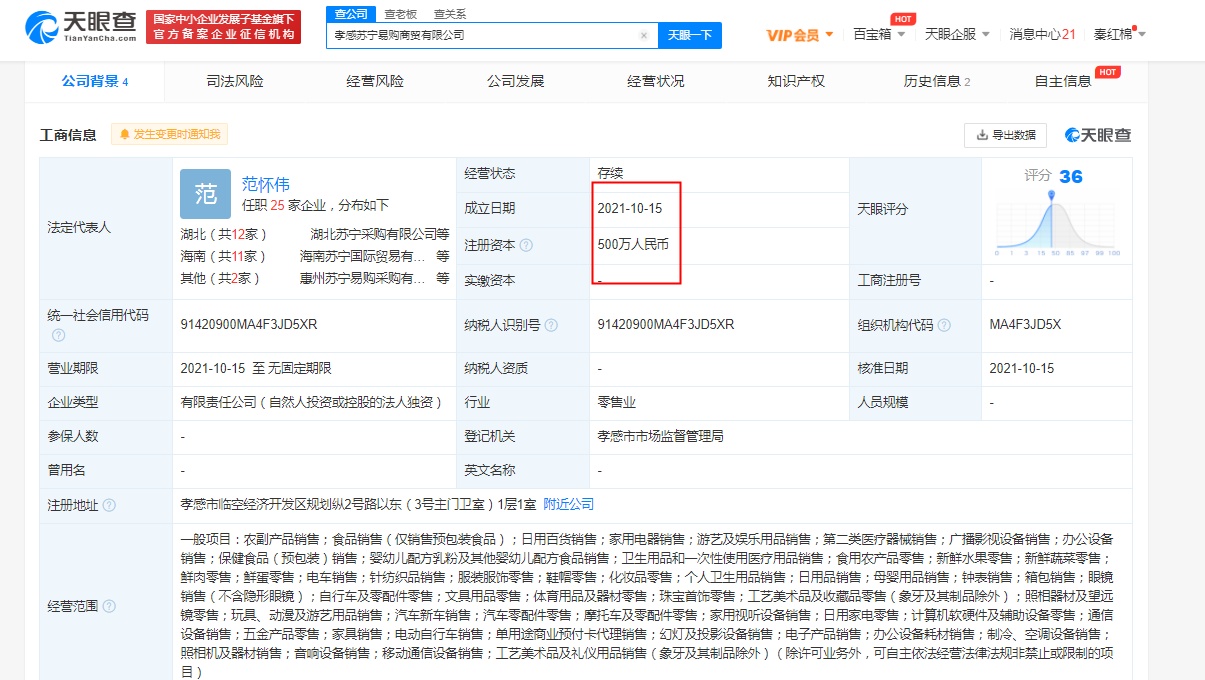
Task: Open the 附近公司 nearby companies link
Action: (x=568, y=504)
